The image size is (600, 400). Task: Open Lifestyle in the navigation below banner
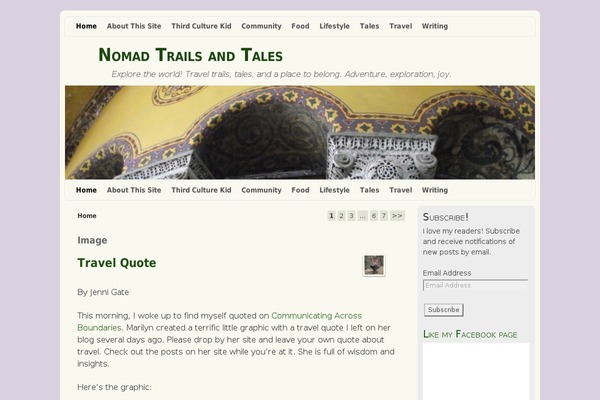334,190
